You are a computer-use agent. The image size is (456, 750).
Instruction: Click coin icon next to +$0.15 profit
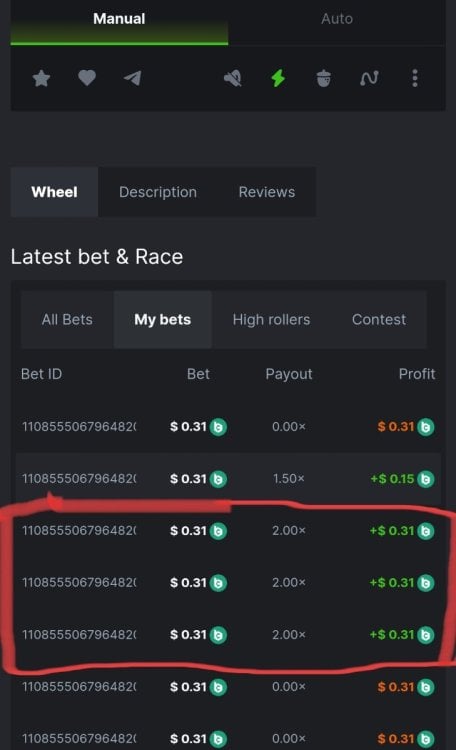pos(426,479)
